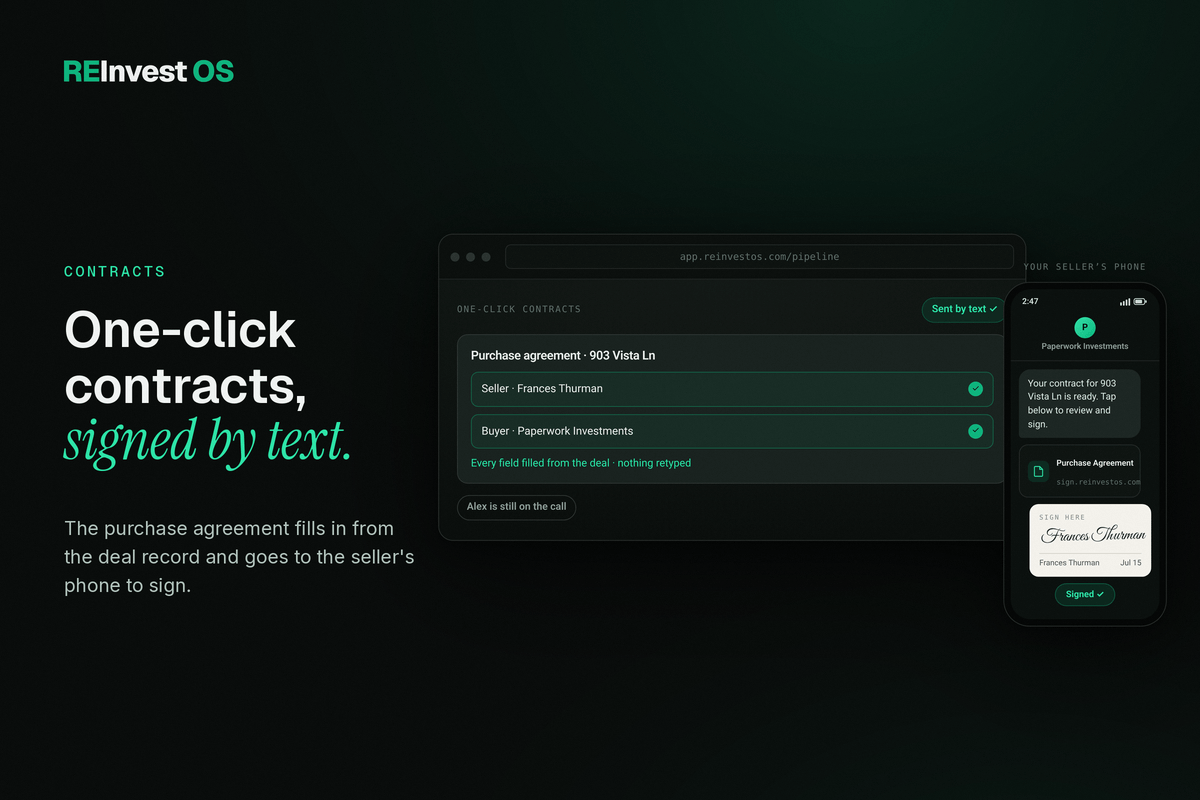Image resolution: width=1200 pixels, height=800 pixels.
Task: Click the "ONE-CLICK CONTRACTS" section label
Action: 519,309
